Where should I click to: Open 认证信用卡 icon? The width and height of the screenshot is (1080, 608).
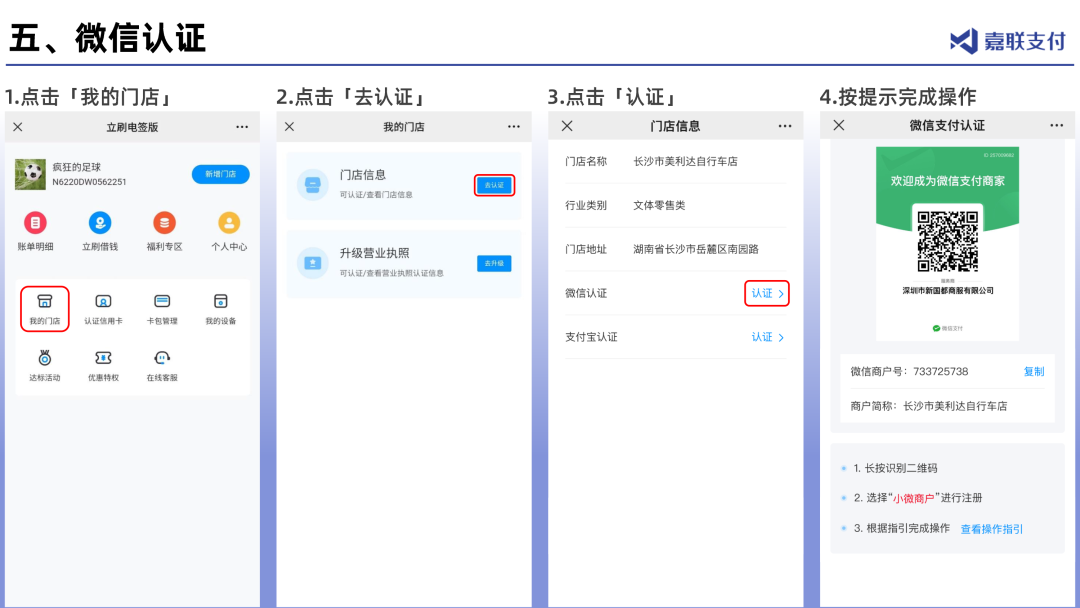(x=103, y=302)
